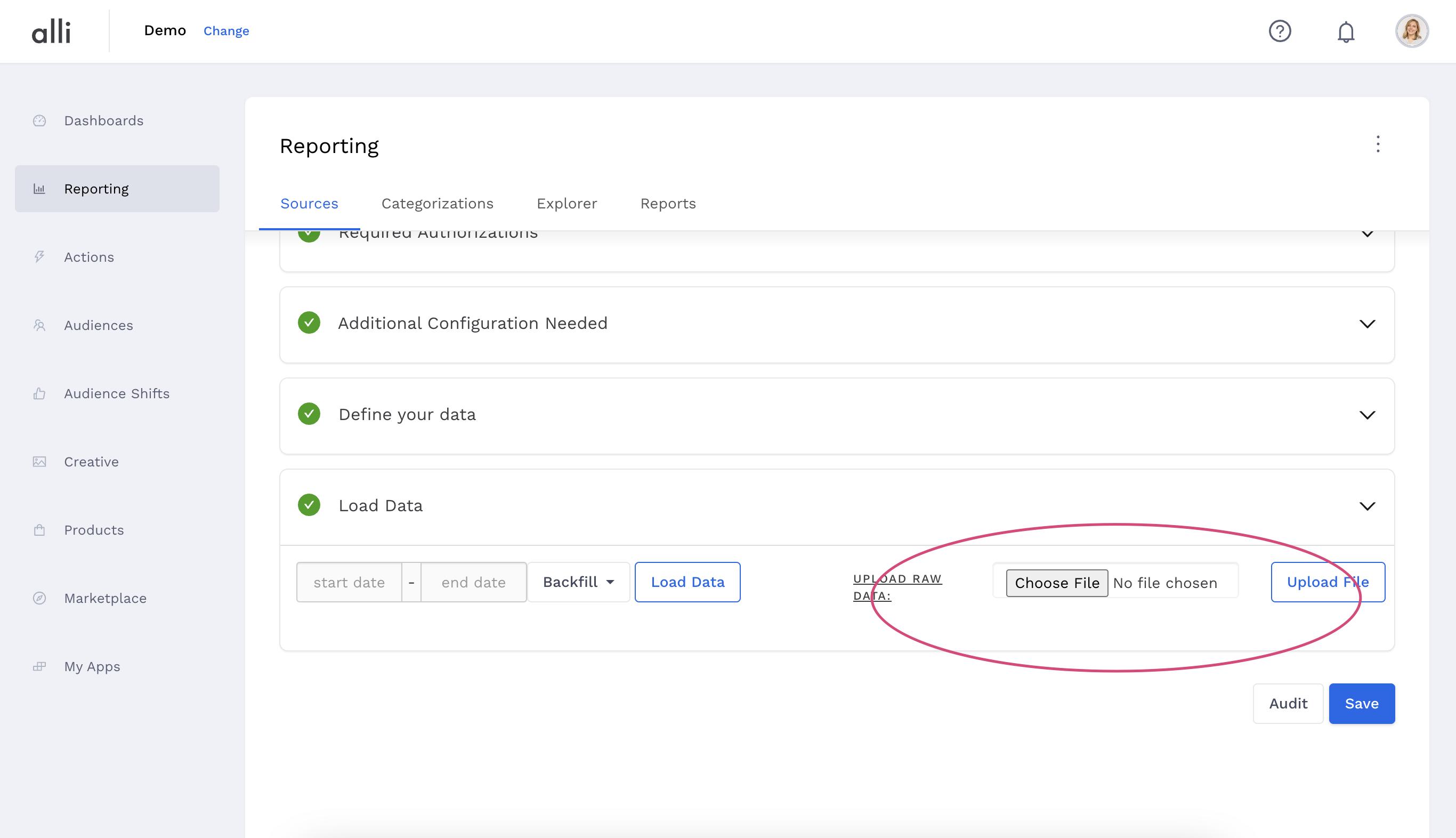The width and height of the screenshot is (1456, 838).
Task: Click the Actions lightning bolt icon
Action: (39, 257)
